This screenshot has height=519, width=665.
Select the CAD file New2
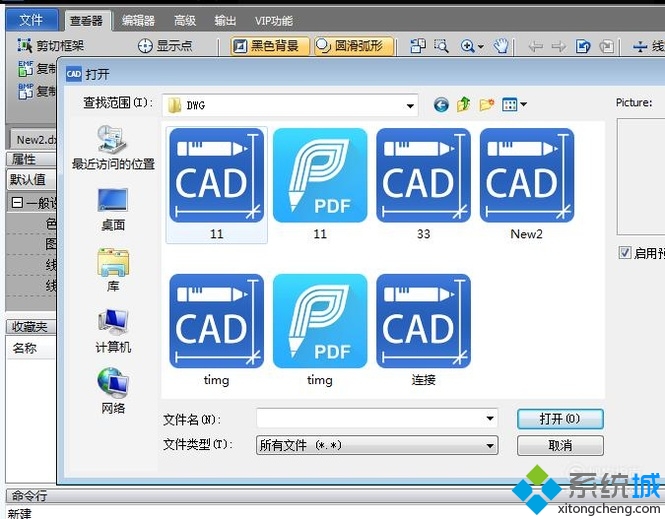pos(527,185)
